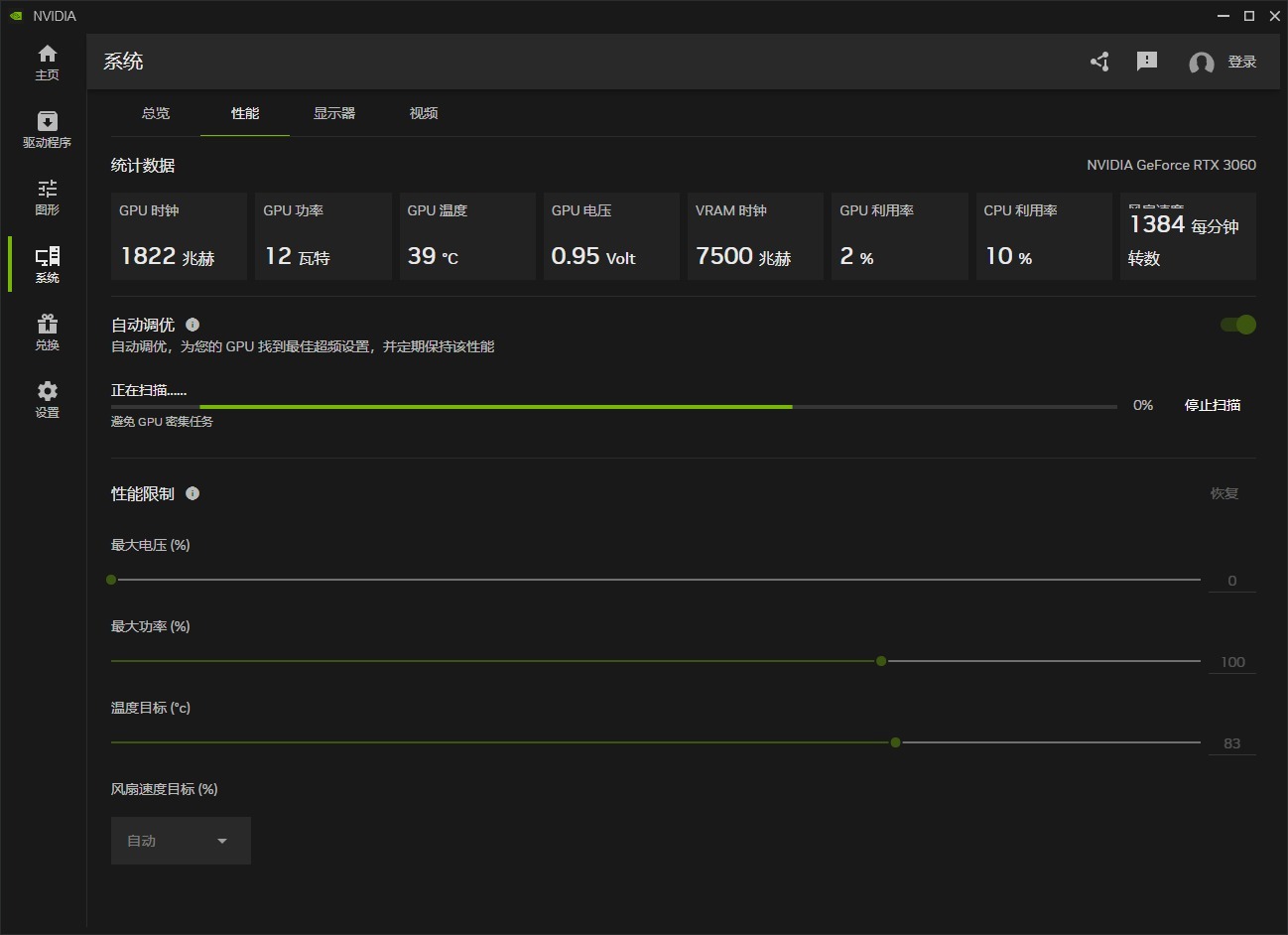Open the feedback exclamation icon
Viewport: 1288px width, 935px height.
click(1147, 62)
